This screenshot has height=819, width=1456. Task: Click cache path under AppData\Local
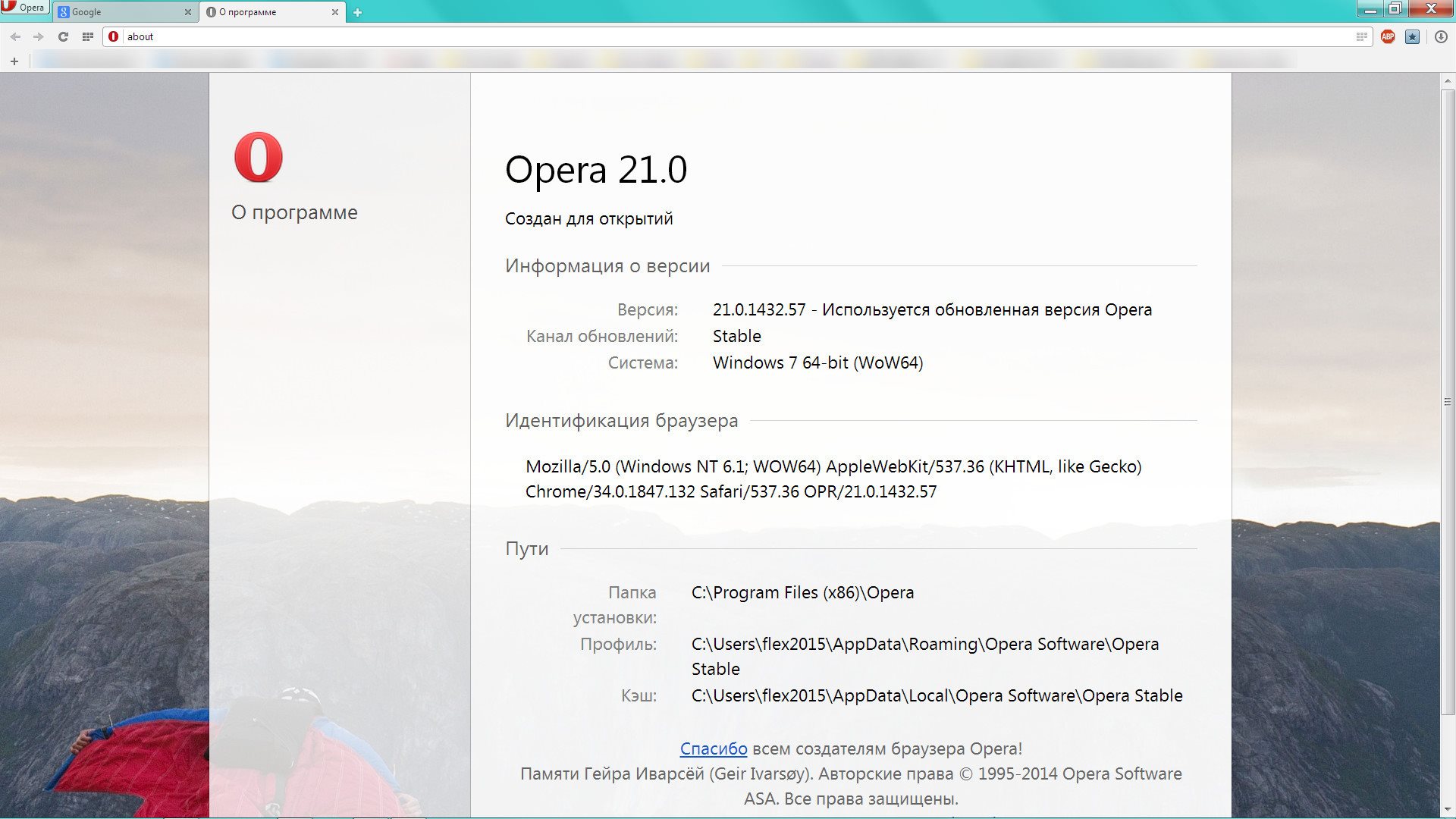coord(937,695)
